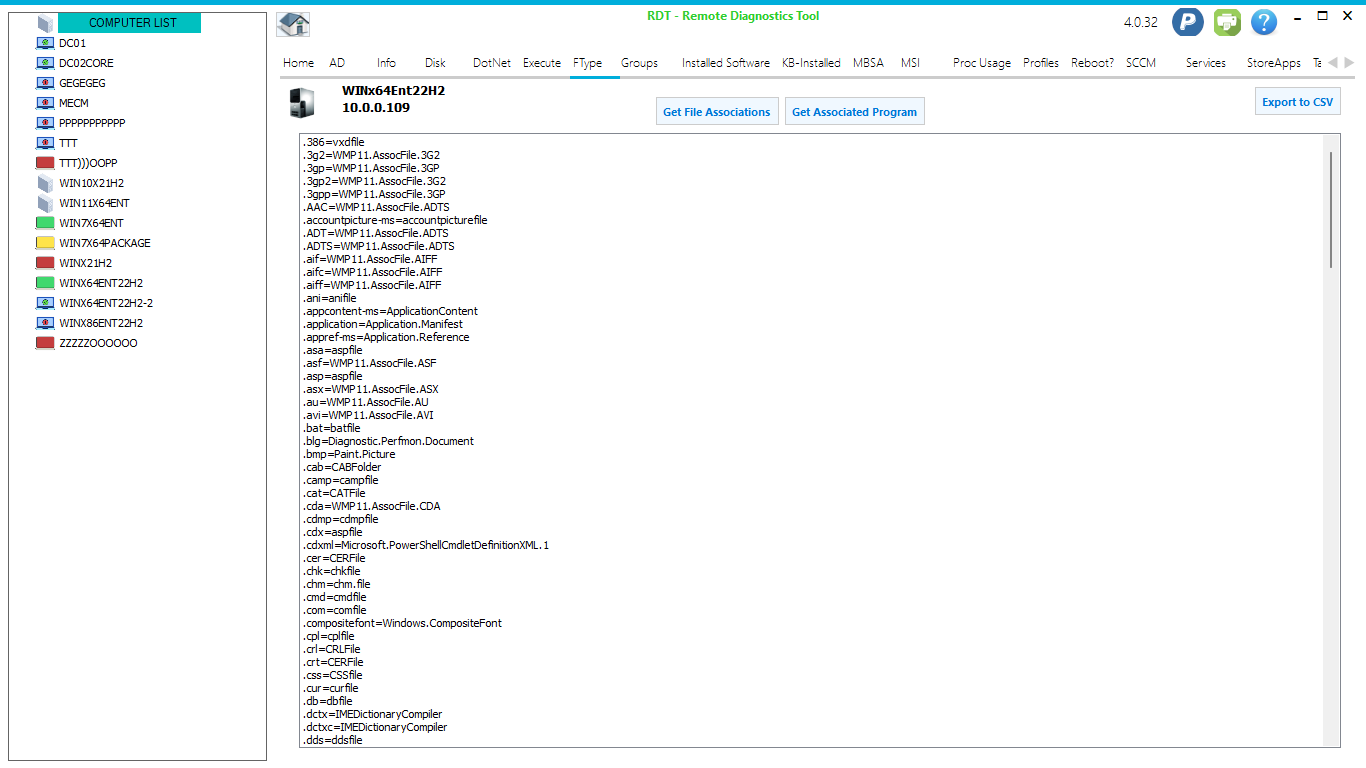Click the computer tower icon beside WINx64Ent22H2
The height and width of the screenshot is (768, 1366).
[x=303, y=101]
